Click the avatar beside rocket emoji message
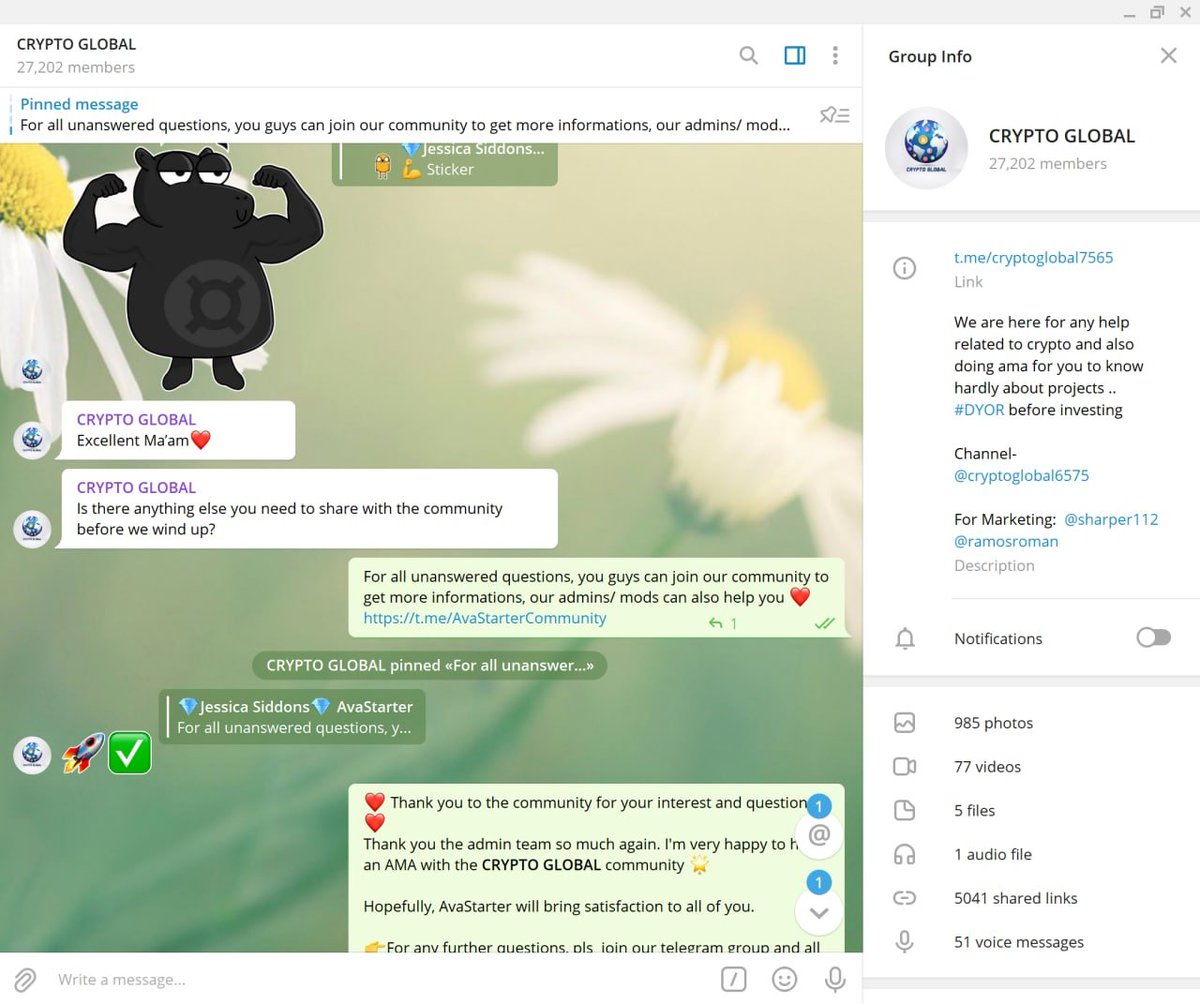This screenshot has height=1004, width=1200. coord(32,755)
